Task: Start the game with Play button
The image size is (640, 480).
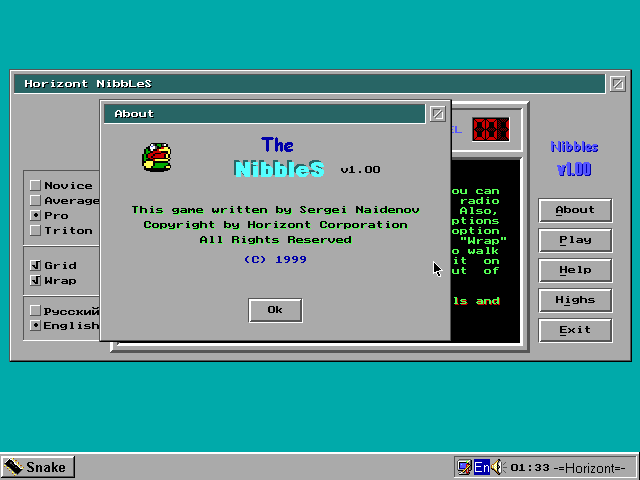Action: click(575, 240)
